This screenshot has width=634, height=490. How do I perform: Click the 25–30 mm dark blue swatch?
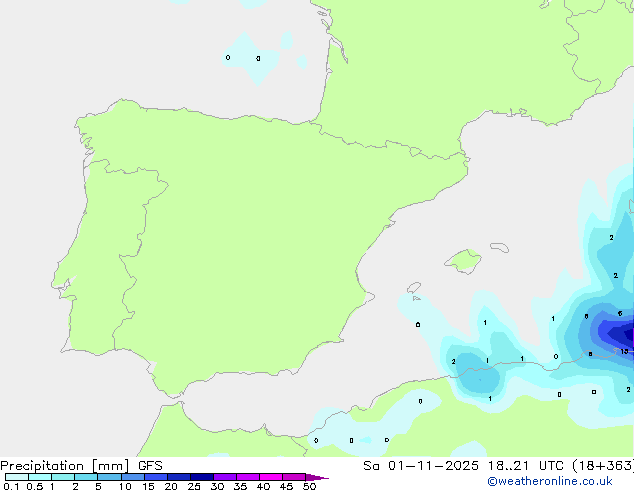(x=202, y=477)
